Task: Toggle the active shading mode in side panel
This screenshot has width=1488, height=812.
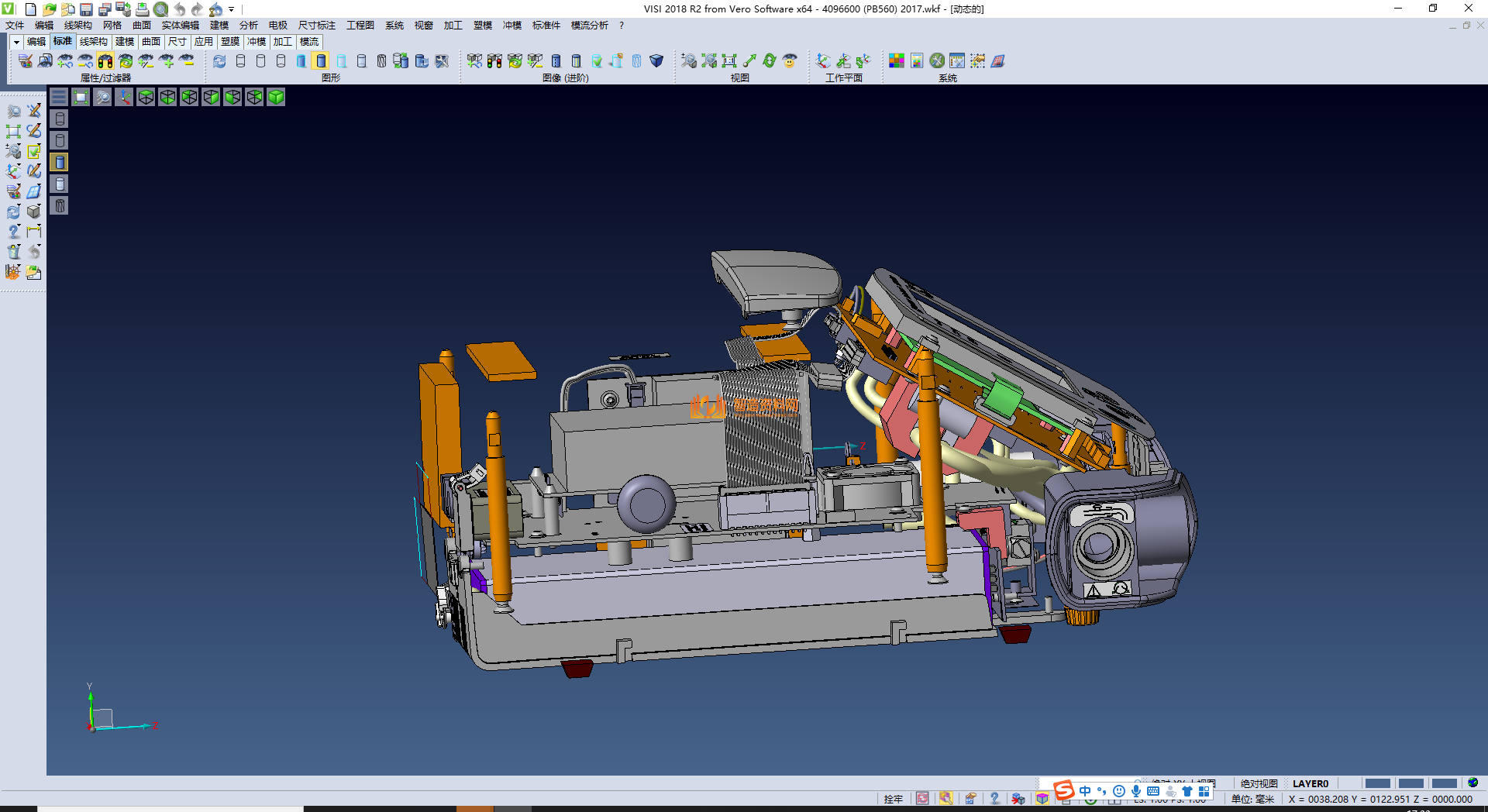Action: coord(60,162)
